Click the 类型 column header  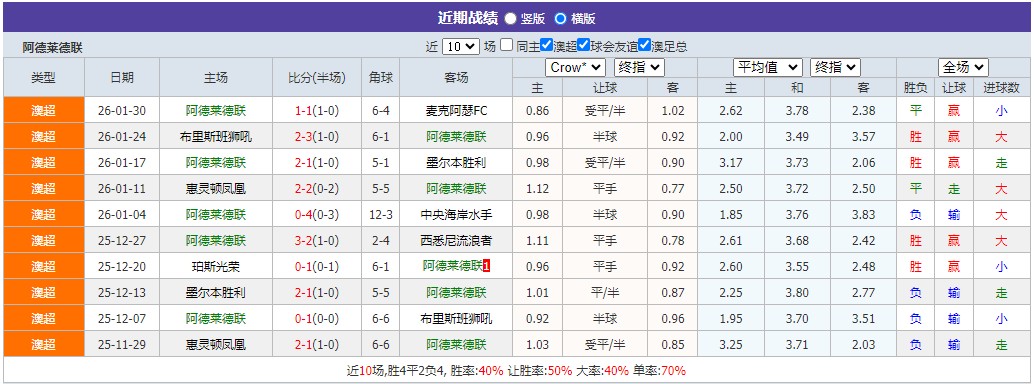coord(44,77)
